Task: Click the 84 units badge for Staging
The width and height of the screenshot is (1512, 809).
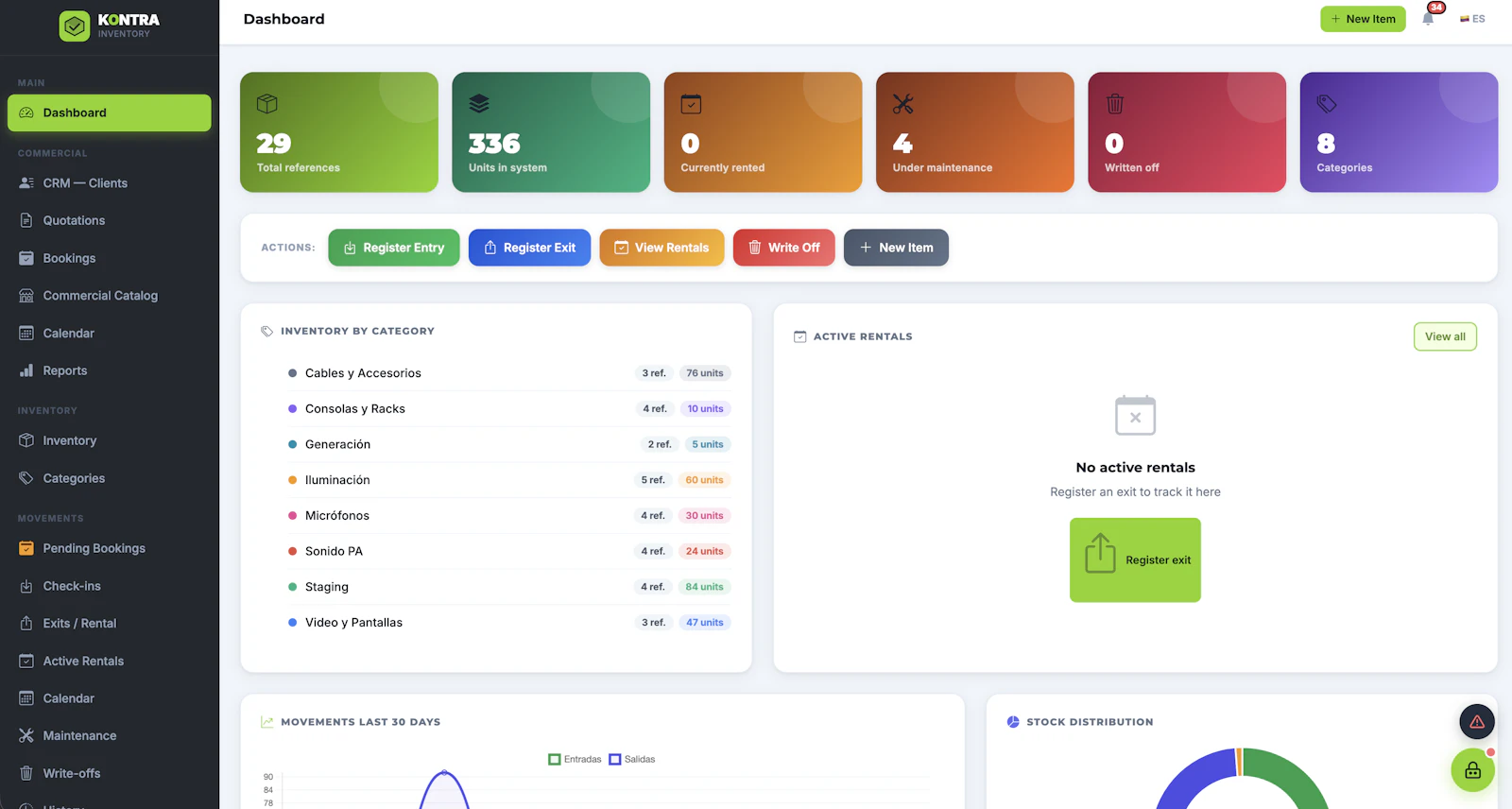Action: coord(704,587)
